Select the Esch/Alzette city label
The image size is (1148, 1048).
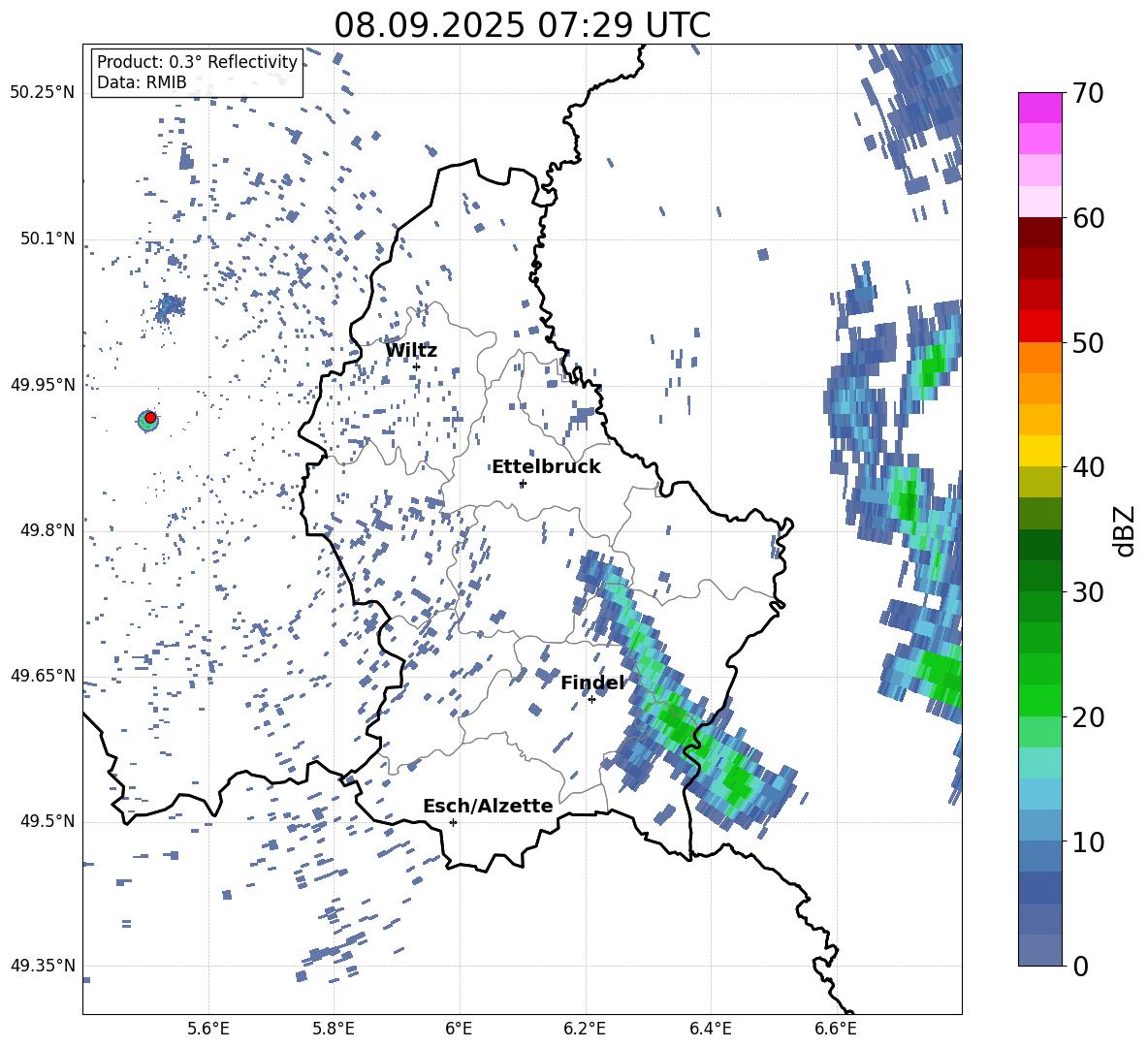[x=488, y=806]
